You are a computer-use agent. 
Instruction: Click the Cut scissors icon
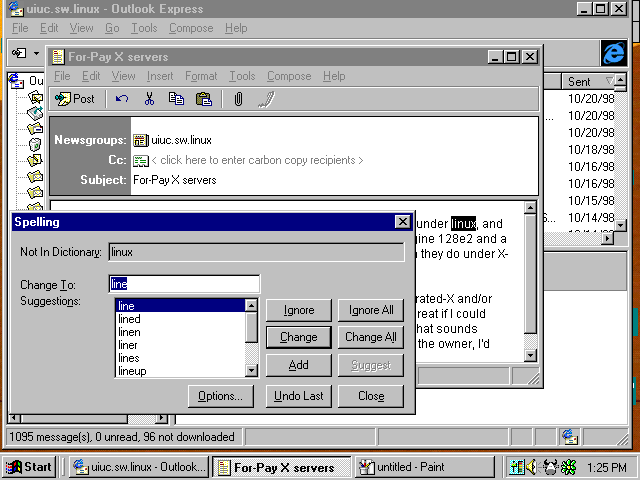pos(149,99)
